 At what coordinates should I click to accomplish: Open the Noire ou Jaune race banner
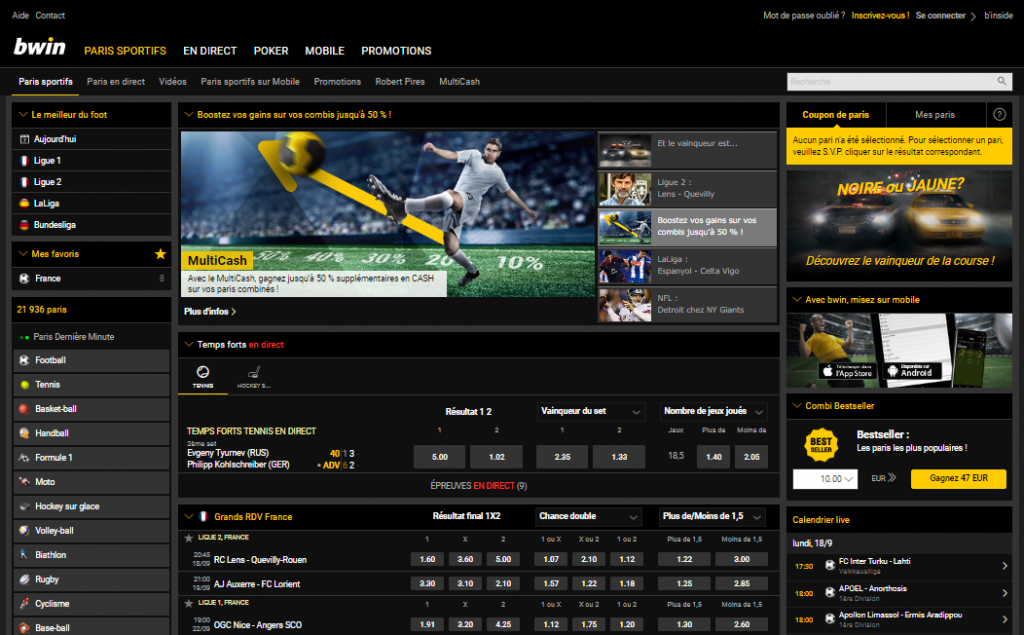[899, 226]
